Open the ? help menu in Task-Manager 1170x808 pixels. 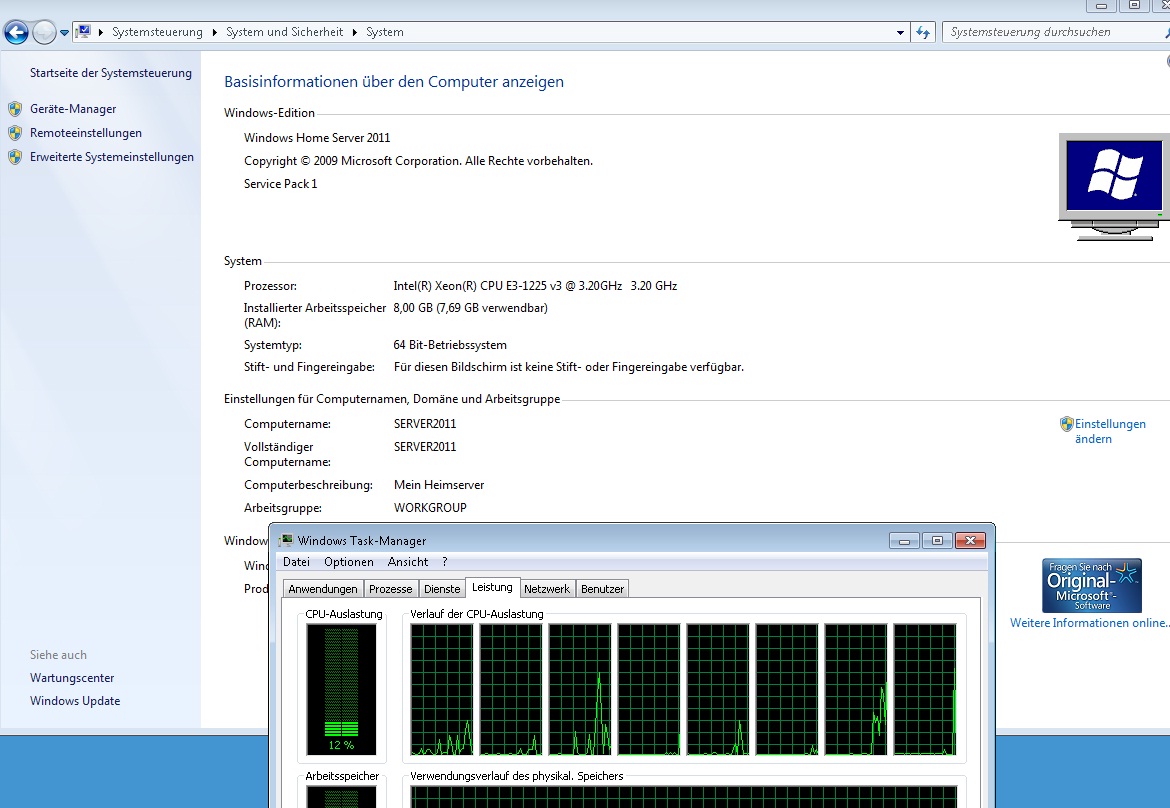(445, 562)
